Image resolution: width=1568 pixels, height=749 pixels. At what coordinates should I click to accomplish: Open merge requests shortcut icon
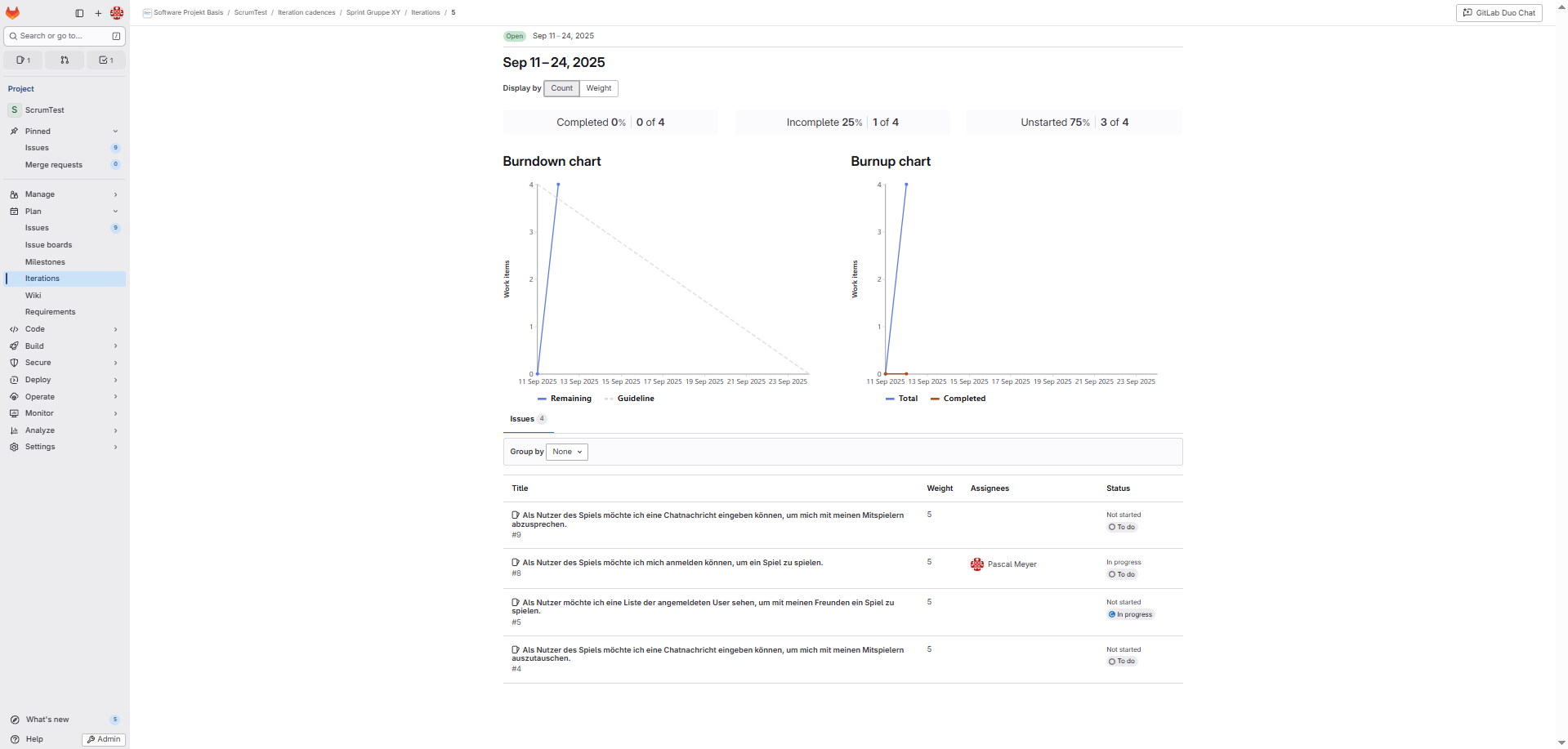click(x=65, y=60)
